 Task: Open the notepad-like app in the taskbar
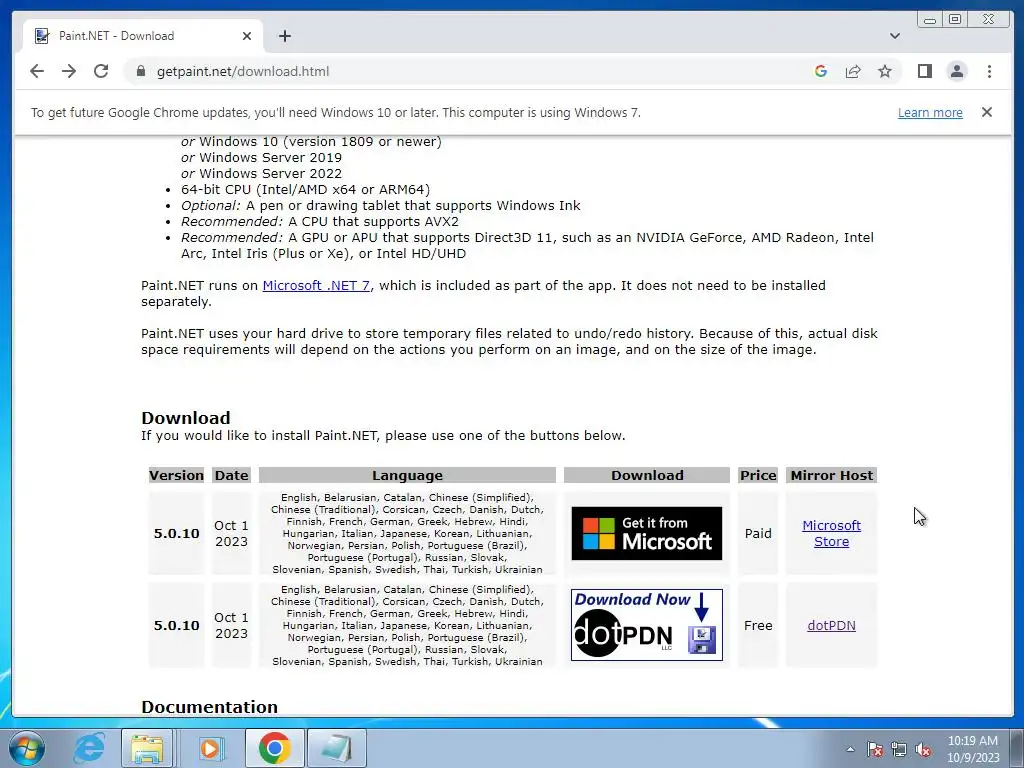tap(337, 748)
